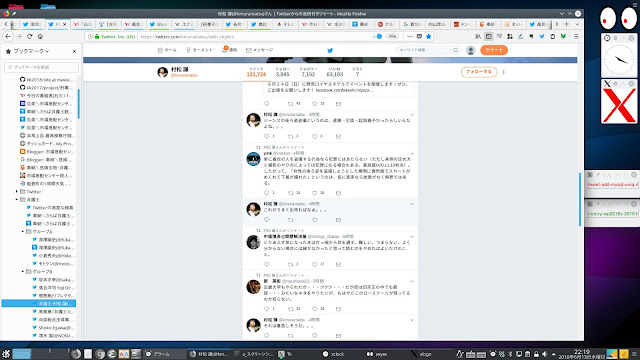Open the options chevron on yank's tweet
Image resolution: width=640 pixels, height=360 pixels.
[x=412, y=153]
